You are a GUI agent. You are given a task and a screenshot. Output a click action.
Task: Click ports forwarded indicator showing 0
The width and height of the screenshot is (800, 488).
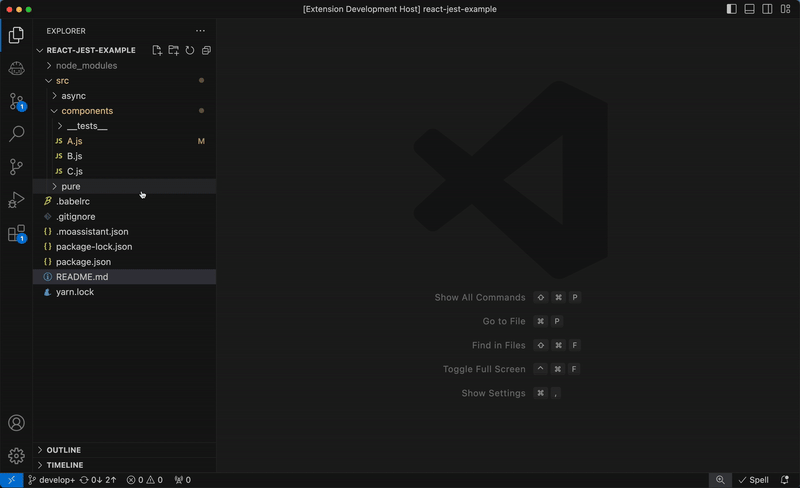pos(183,480)
